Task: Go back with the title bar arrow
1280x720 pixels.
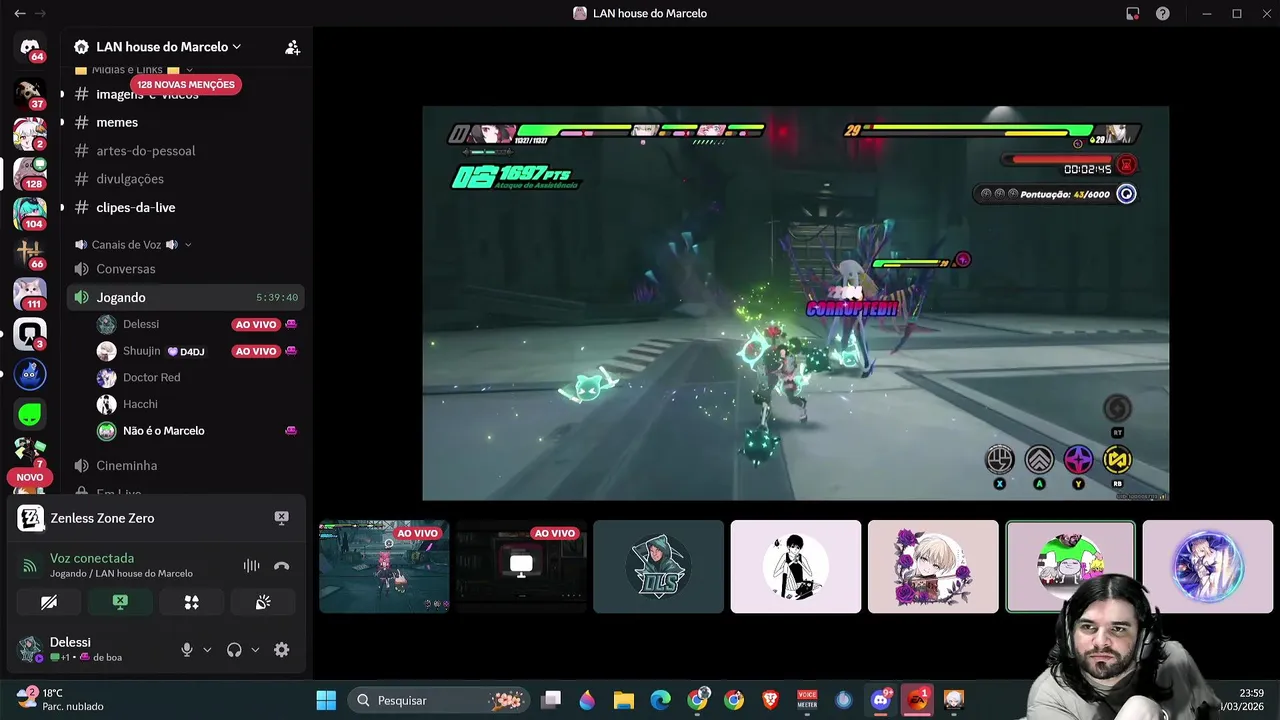Action: 20,14
